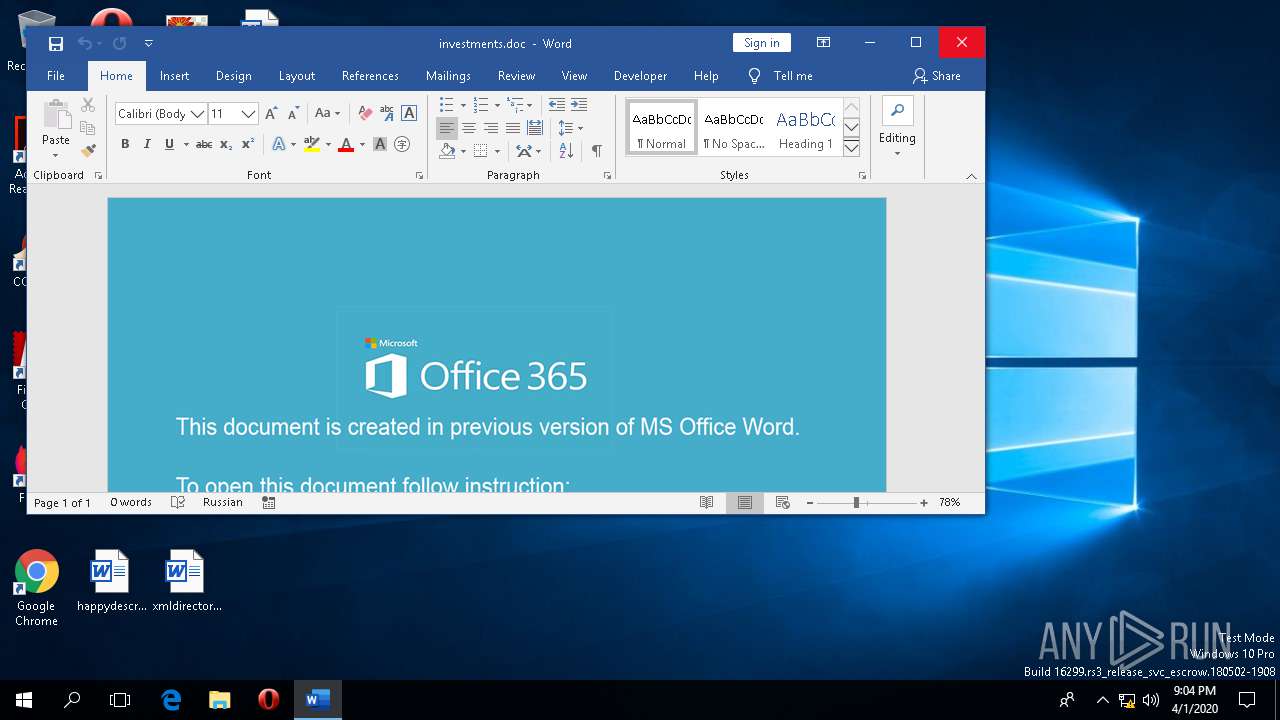Expand the Paste options arrow
This screenshot has width=1280, height=720.
(56, 154)
